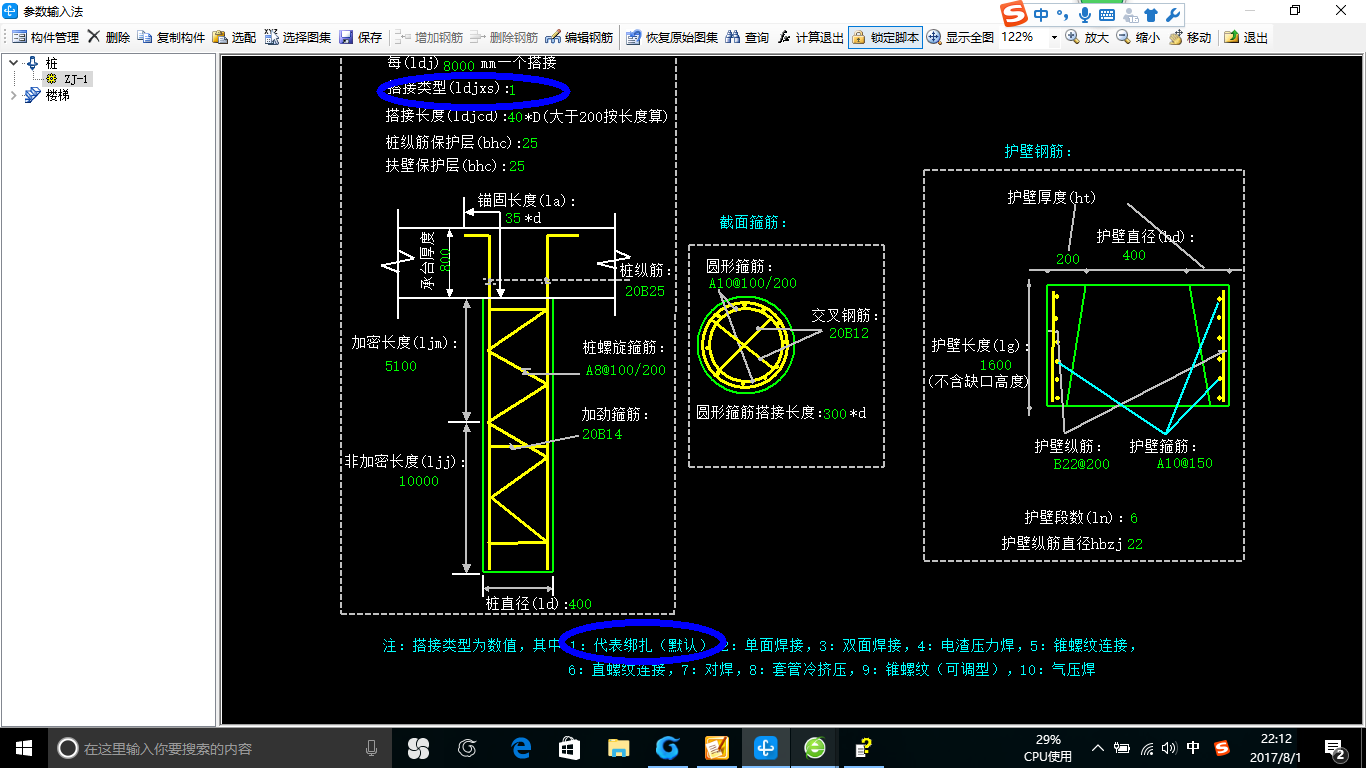
Task: Click 计算退出 toolbar button
Action: 809,37
